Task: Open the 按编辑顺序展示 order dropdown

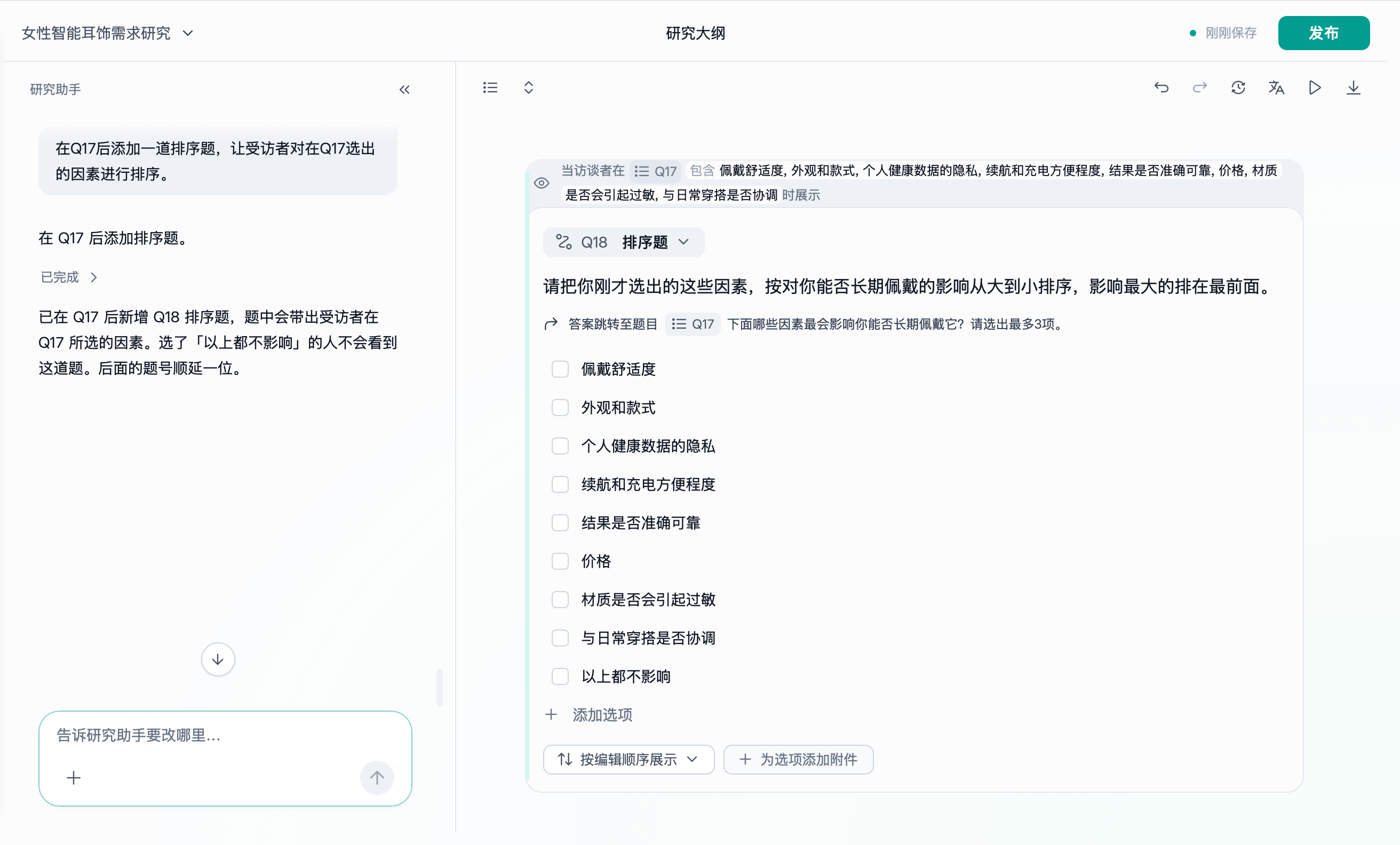Action: click(x=629, y=760)
